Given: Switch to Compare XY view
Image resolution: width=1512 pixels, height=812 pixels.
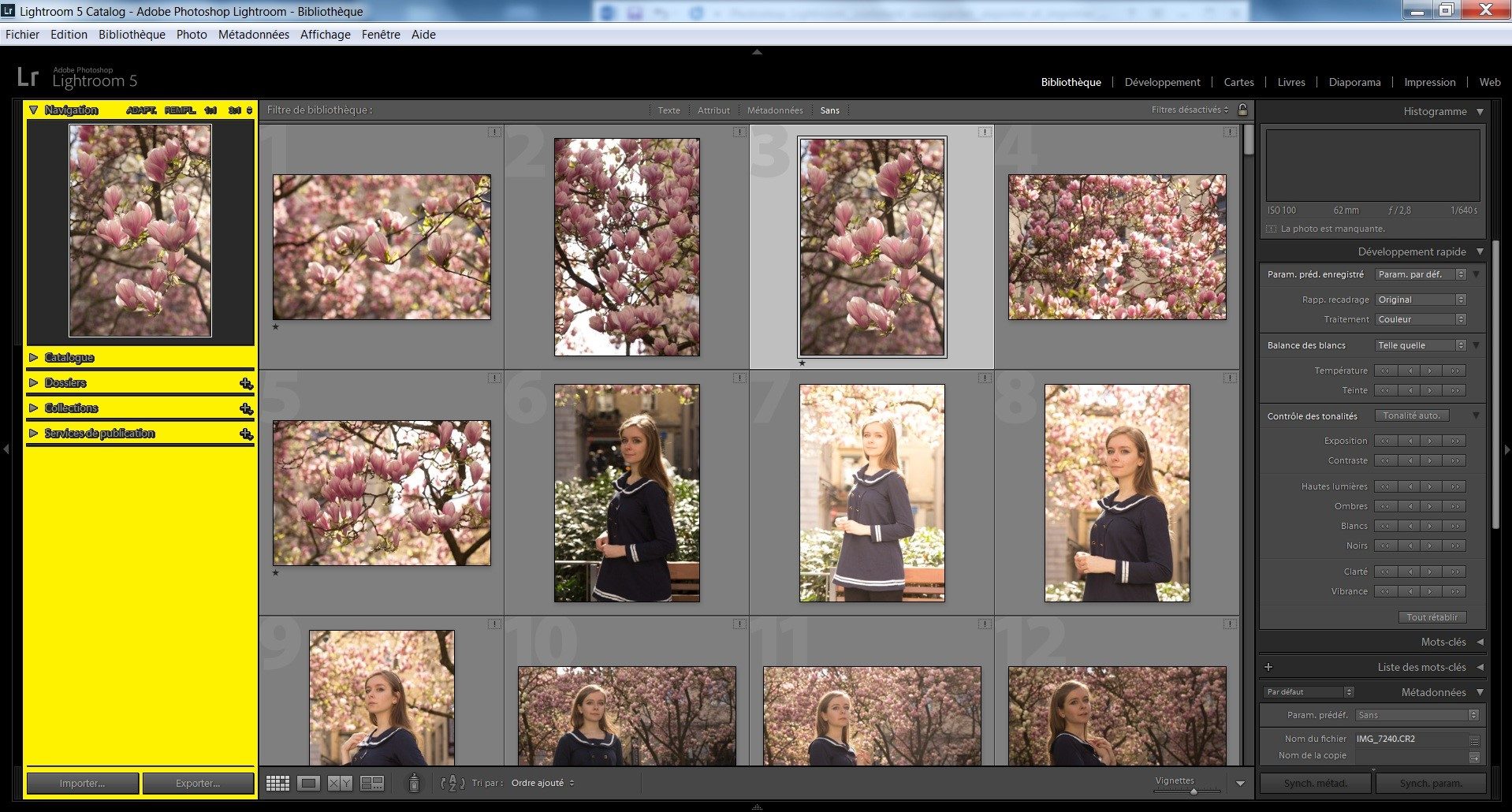Looking at the screenshot, I should [340, 783].
